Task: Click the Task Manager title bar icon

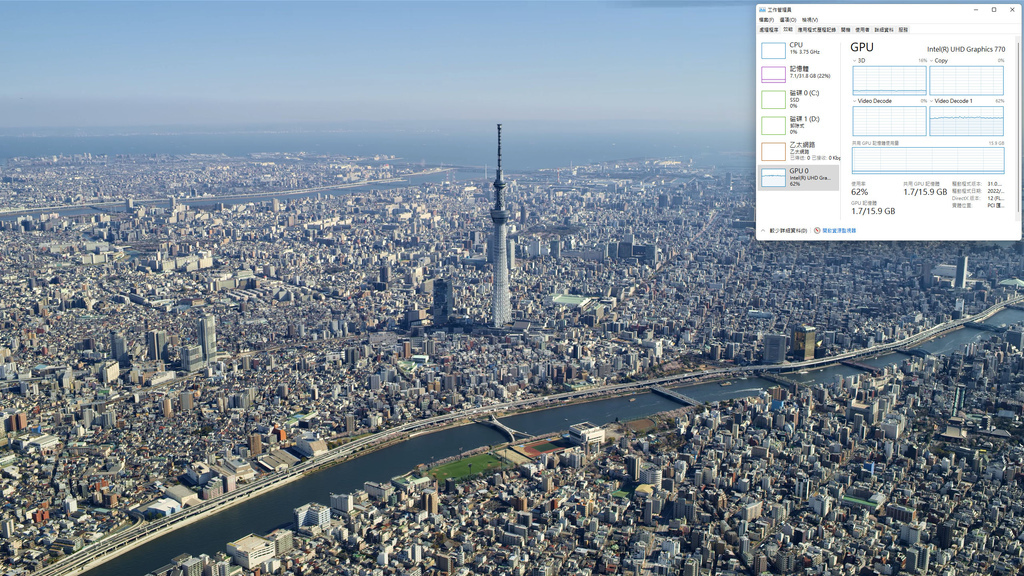Action: tap(762, 10)
